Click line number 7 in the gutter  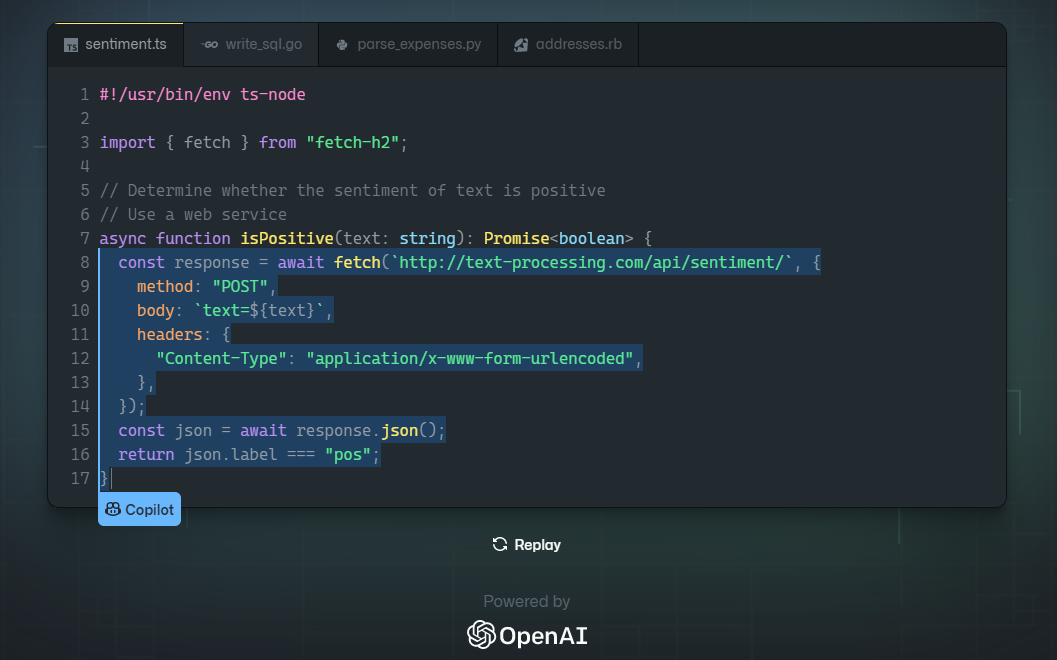(85, 238)
